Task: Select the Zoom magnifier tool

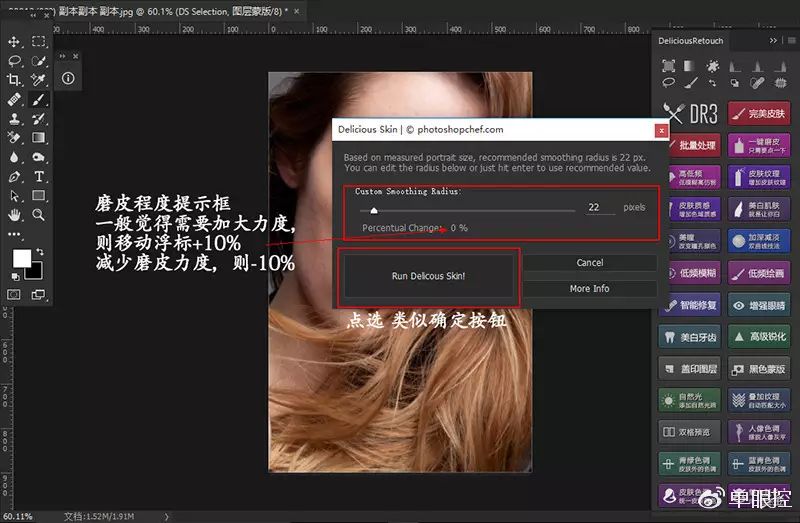Action: [38, 215]
